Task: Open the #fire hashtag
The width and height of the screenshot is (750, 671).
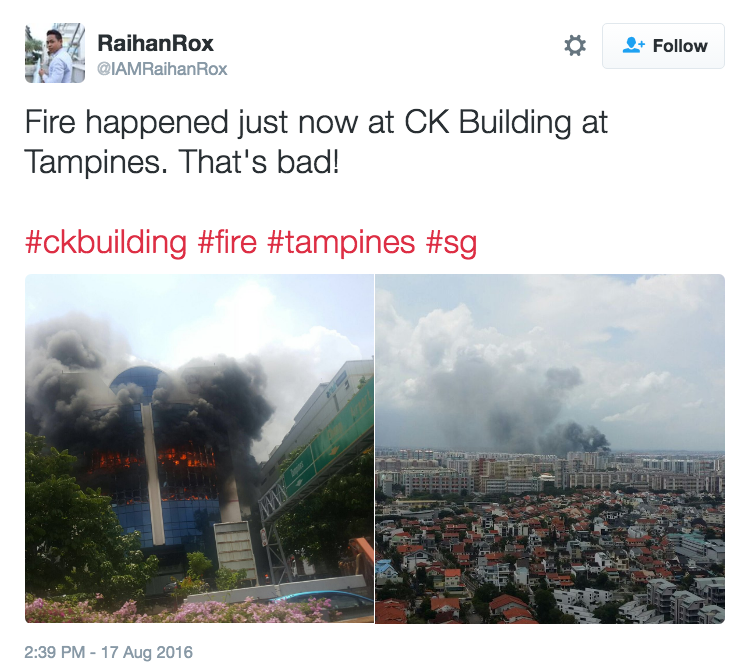Action: [x=227, y=242]
